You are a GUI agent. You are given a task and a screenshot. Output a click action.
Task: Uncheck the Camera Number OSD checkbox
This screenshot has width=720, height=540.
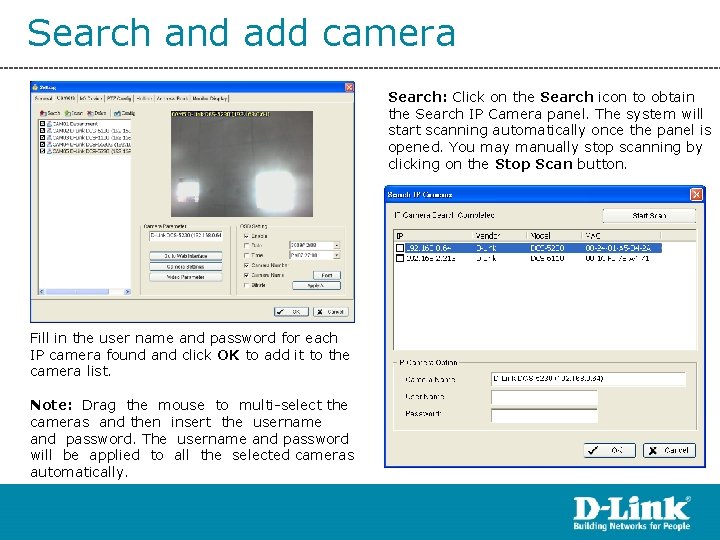pyautogui.click(x=247, y=265)
